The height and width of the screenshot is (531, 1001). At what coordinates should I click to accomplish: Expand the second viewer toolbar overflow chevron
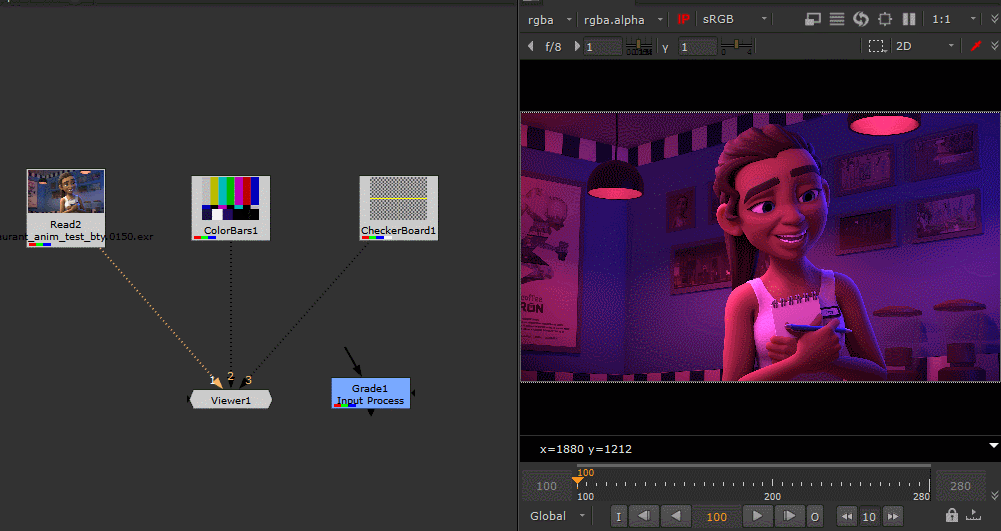click(994, 46)
